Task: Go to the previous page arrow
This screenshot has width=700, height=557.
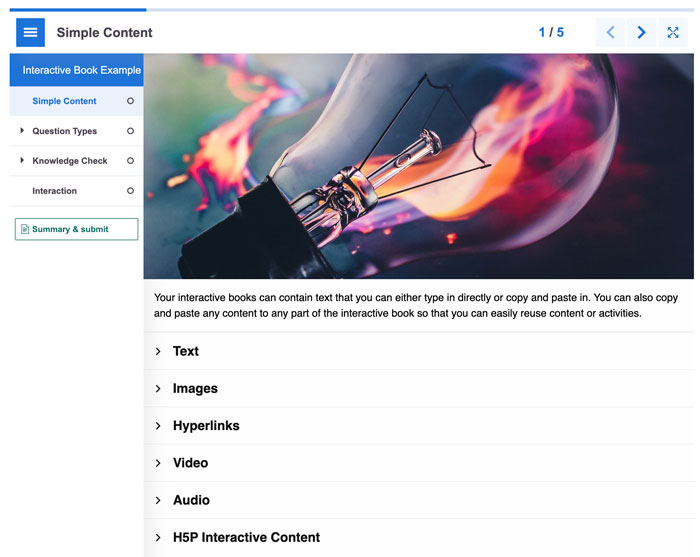Action: pyautogui.click(x=610, y=32)
